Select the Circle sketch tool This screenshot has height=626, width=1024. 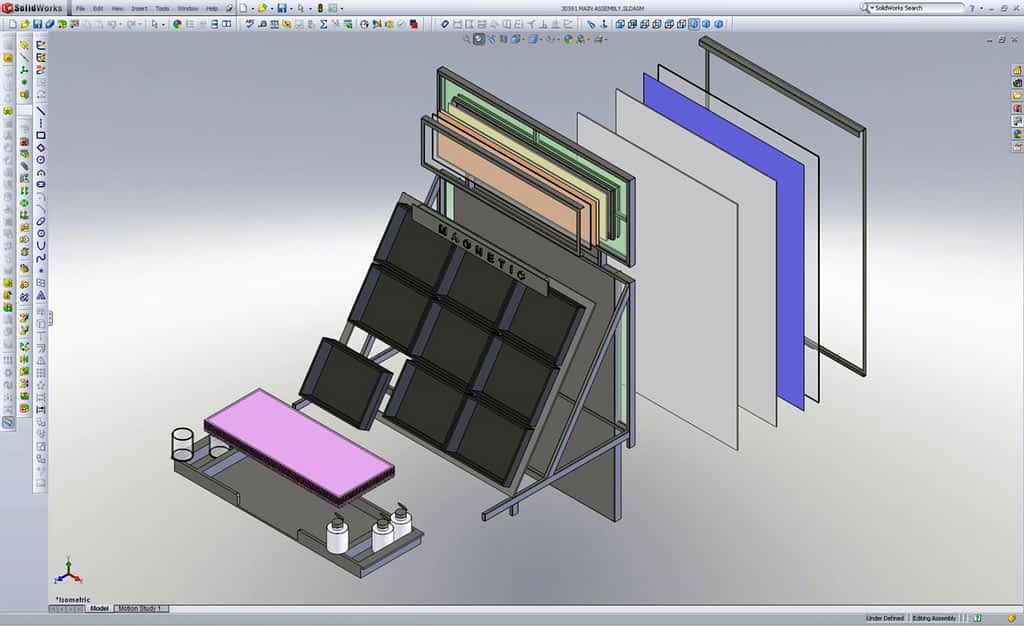pos(41,159)
